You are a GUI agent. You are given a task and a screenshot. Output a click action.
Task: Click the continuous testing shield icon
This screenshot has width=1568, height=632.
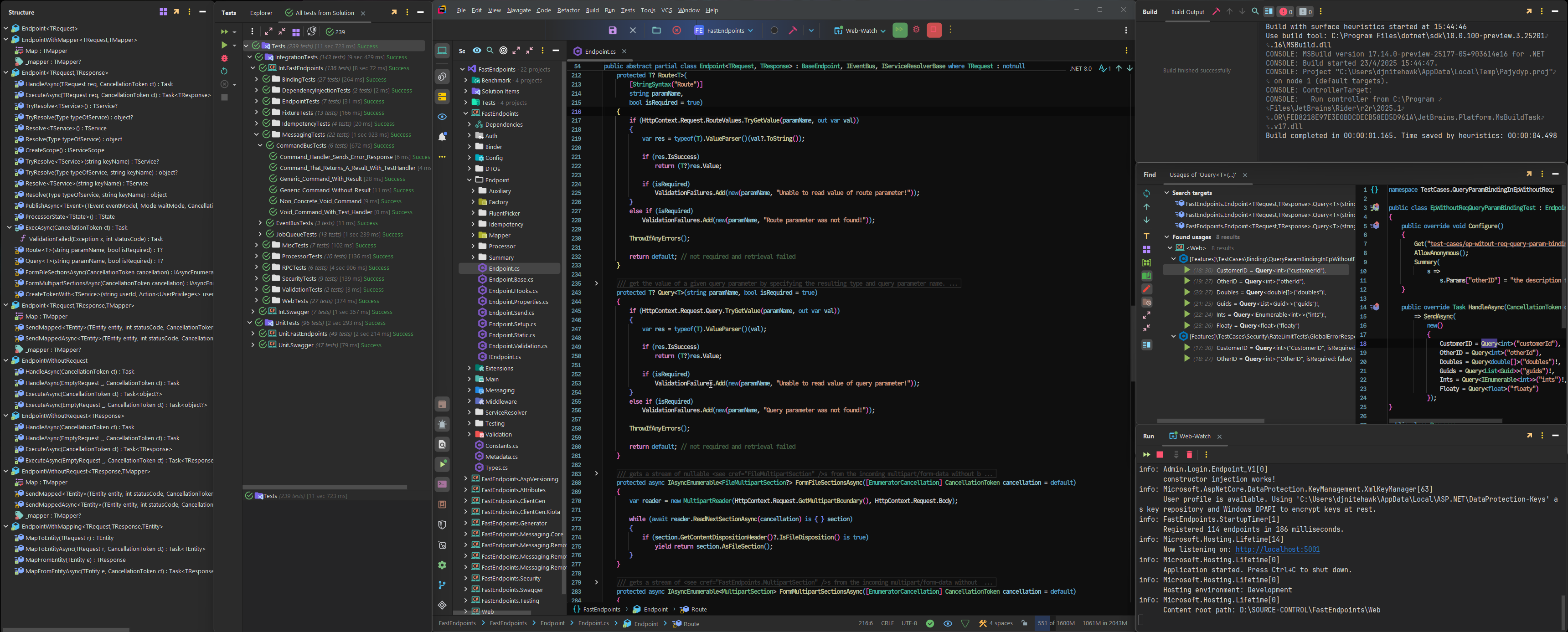312,31
